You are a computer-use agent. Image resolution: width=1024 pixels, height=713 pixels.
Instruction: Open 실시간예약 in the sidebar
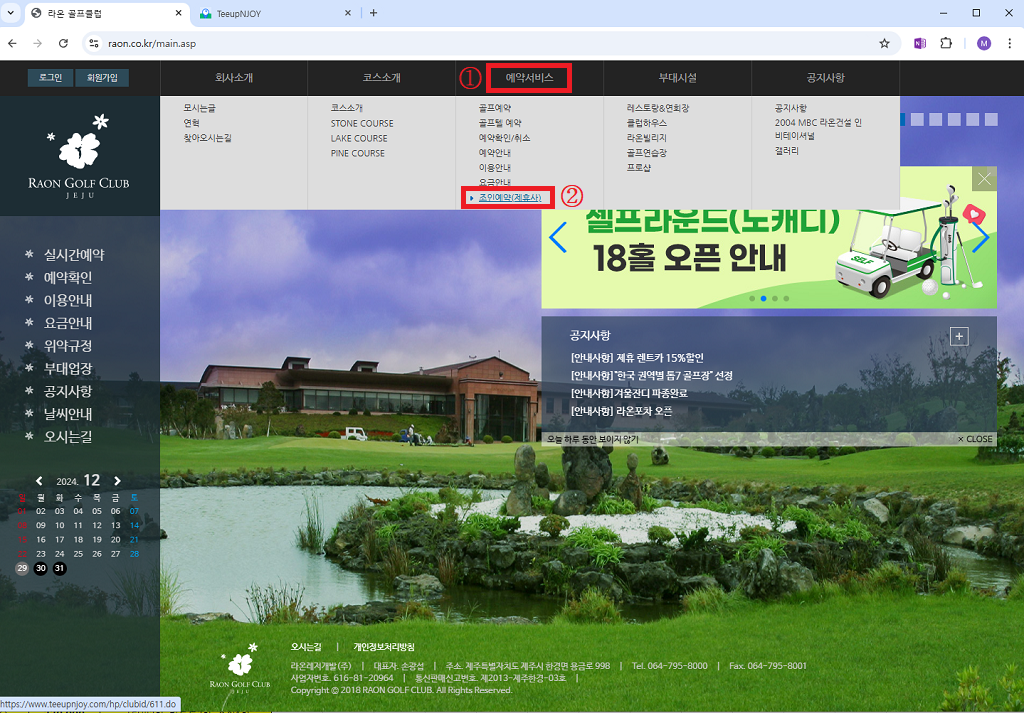(74, 255)
